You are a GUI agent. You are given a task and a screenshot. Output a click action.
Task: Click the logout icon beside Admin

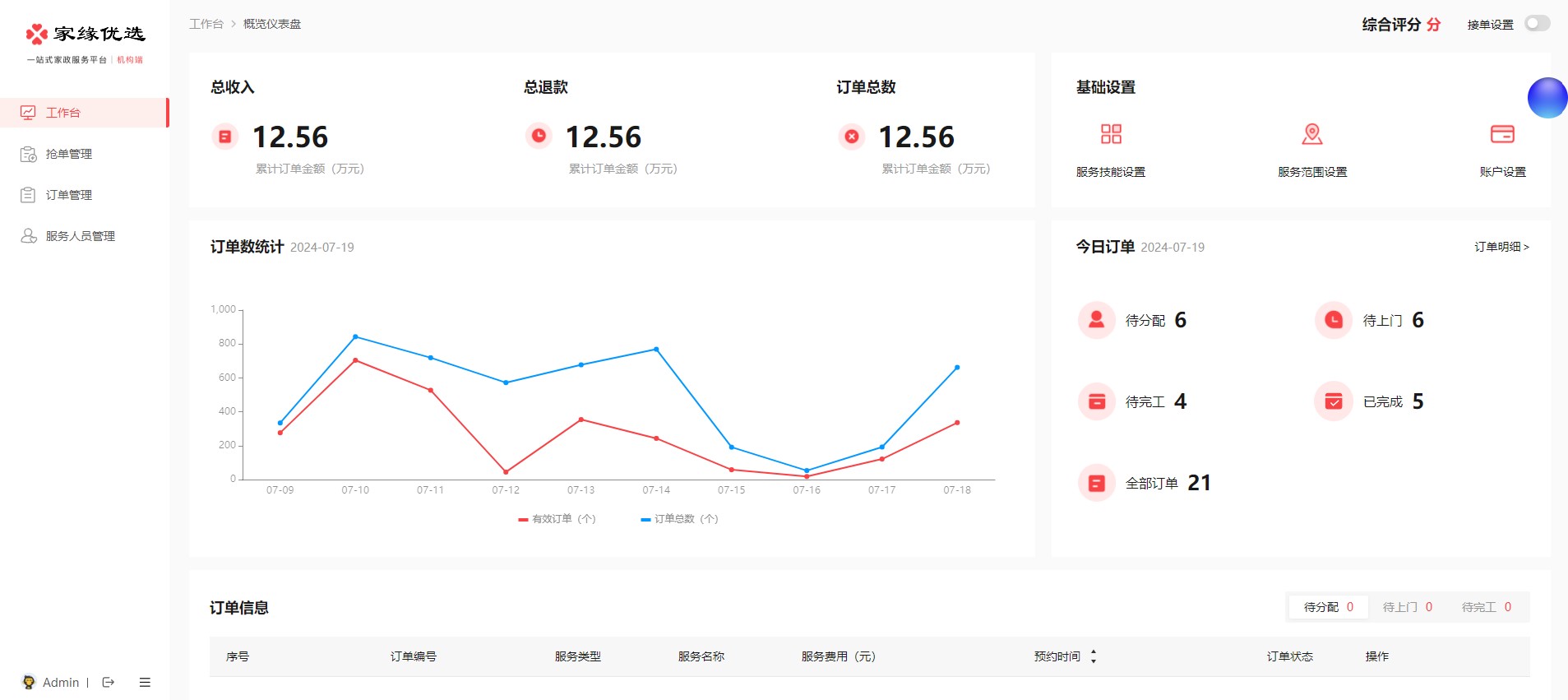click(x=109, y=682)
